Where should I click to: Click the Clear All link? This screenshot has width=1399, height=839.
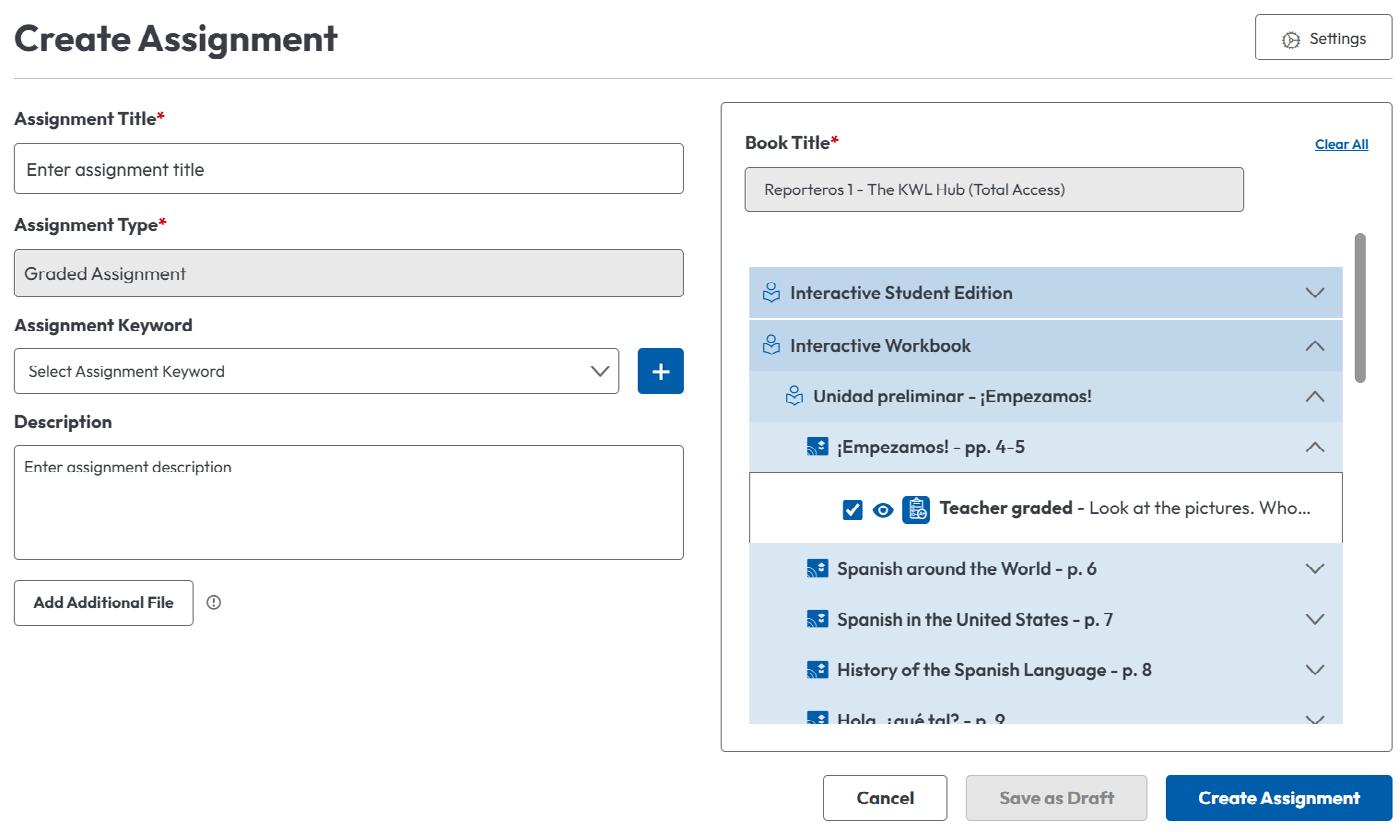(1341, 144)
